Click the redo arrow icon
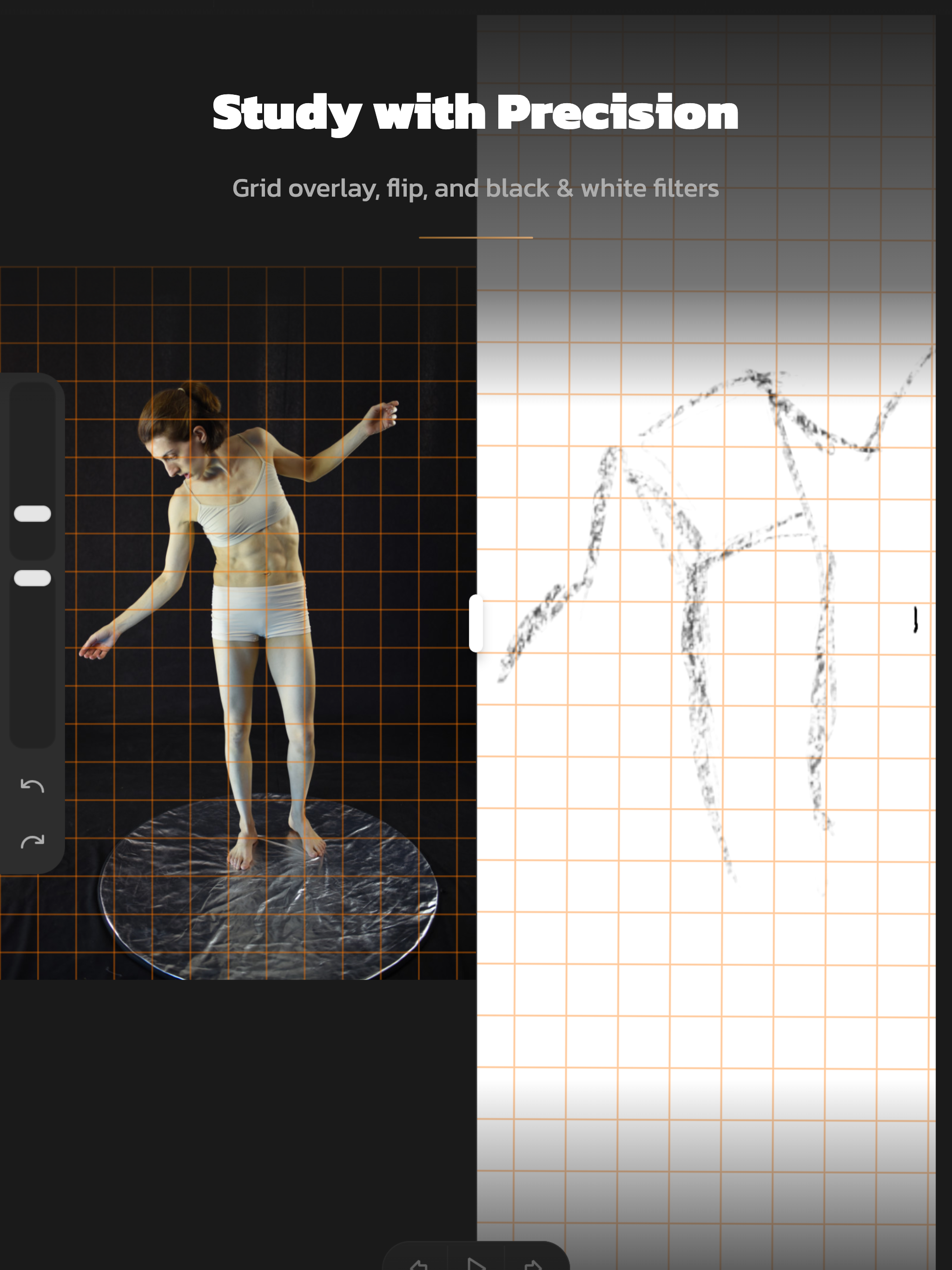Viewport: 952px width, 1270px height. pos(32,841)
